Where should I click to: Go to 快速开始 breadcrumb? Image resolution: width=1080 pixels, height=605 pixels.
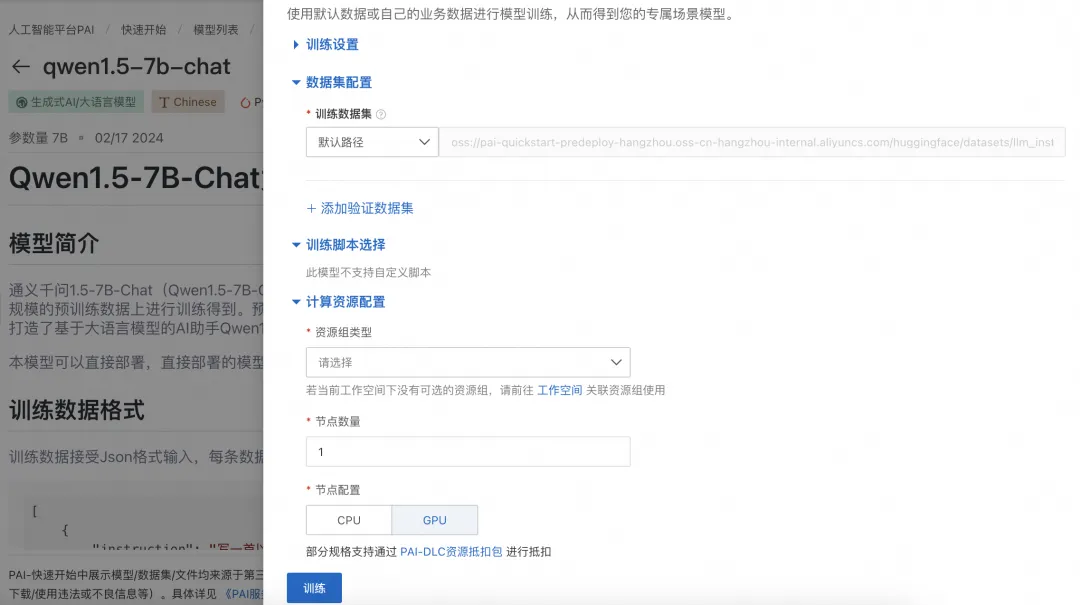coord(143,30)
